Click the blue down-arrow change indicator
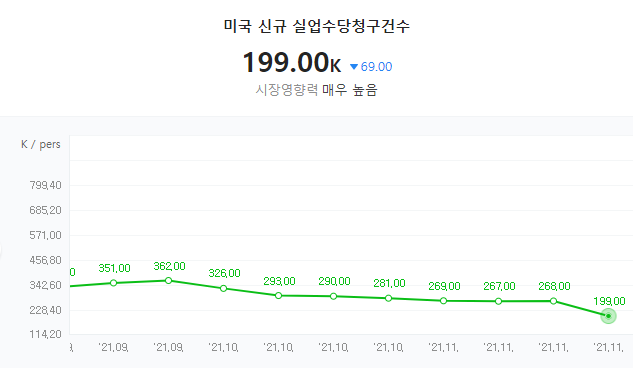This screenshot has height=368, width=633. (x=354, y=67)
